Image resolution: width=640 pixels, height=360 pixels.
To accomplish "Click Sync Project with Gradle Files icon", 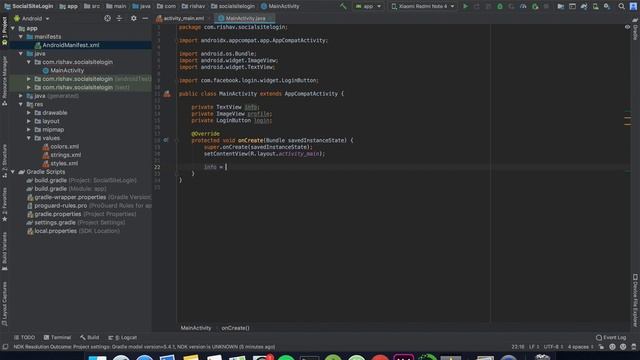I will coord(584,6).
